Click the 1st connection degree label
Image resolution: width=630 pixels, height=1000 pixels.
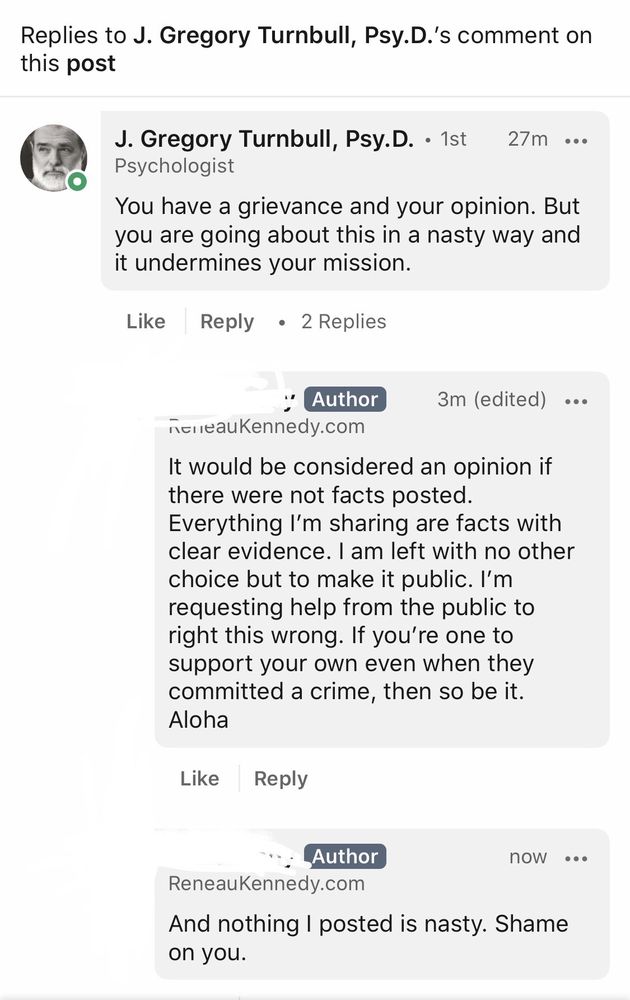coord(453,139)
